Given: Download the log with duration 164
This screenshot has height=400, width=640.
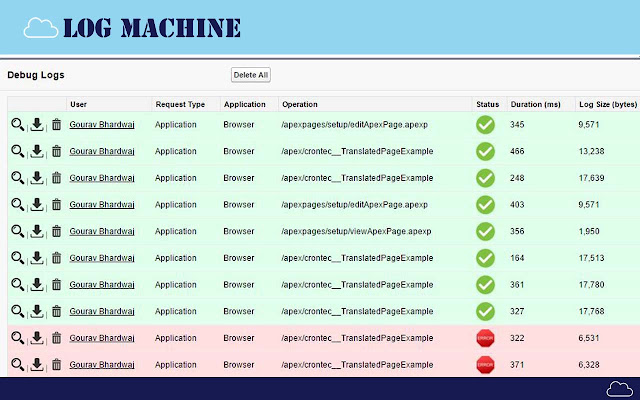Looking at the screenshot, I should coord(37,258).
